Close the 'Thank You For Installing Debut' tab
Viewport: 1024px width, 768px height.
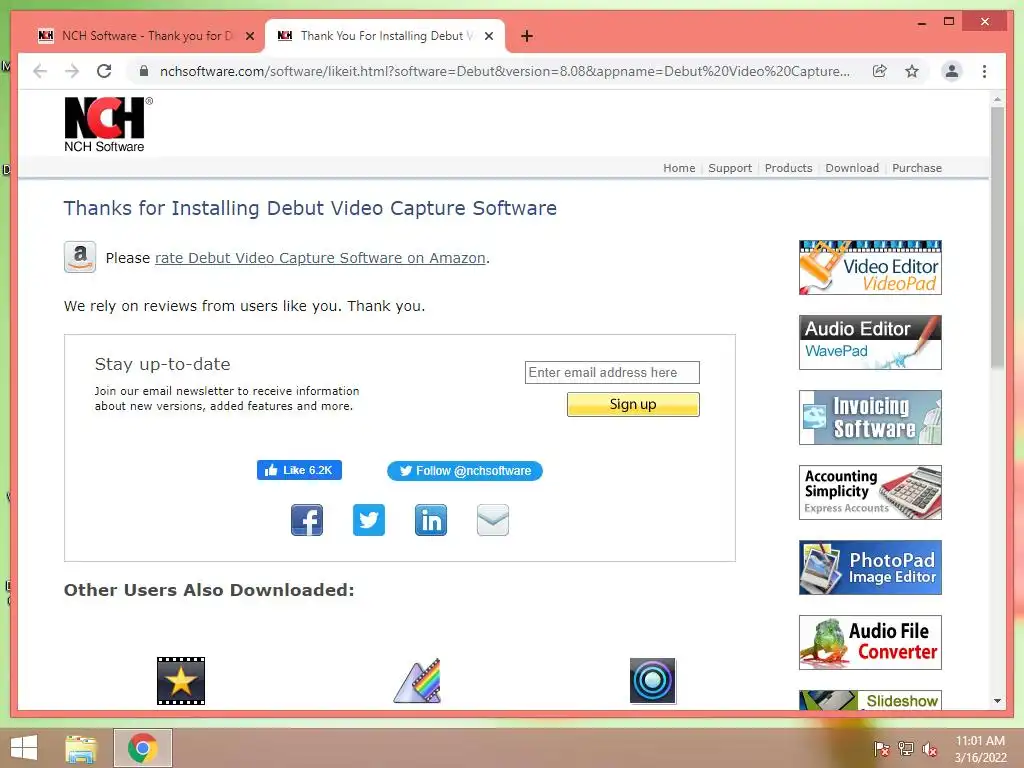coord(488,36)
